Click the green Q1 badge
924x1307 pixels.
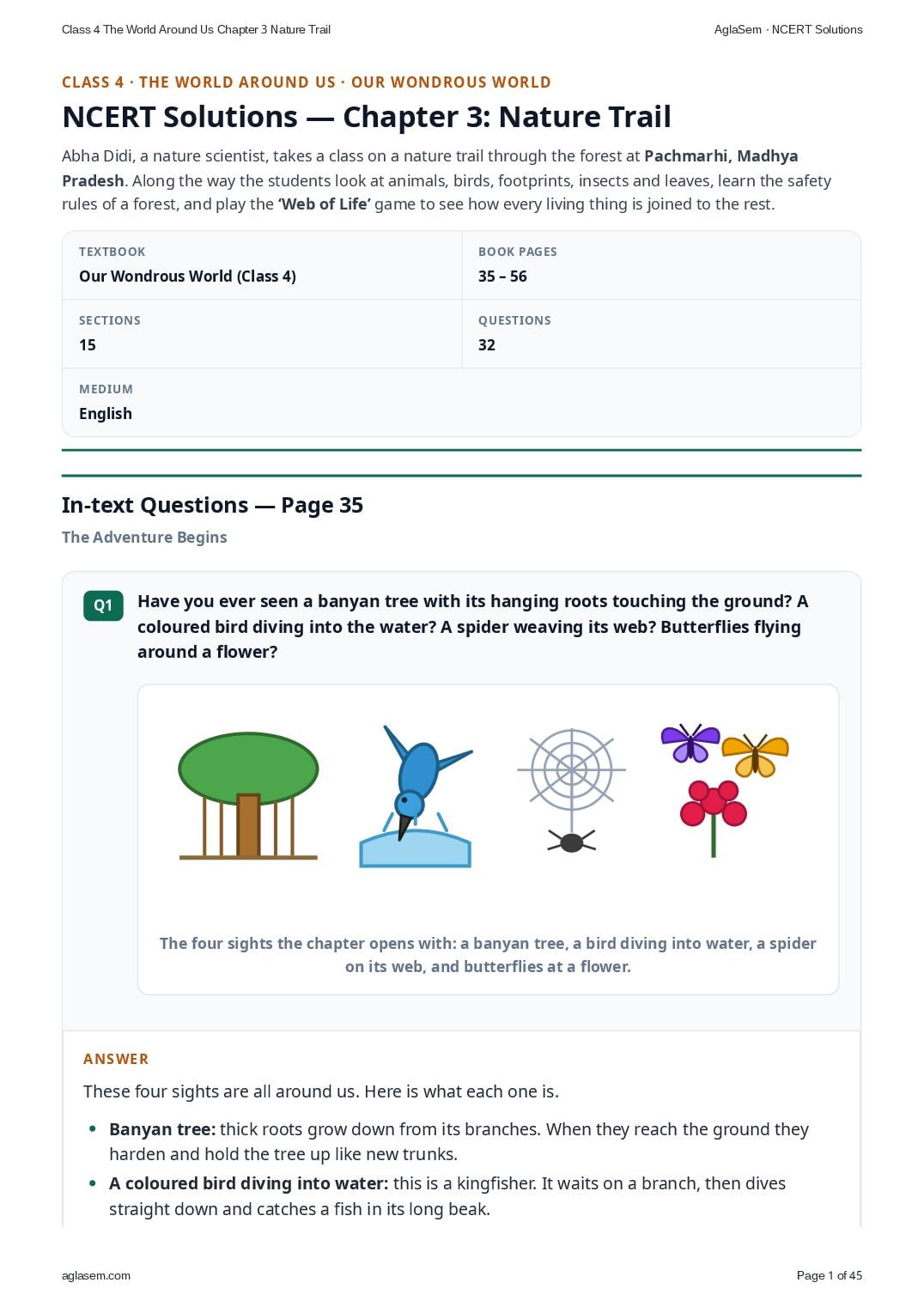tap(103, 605)
